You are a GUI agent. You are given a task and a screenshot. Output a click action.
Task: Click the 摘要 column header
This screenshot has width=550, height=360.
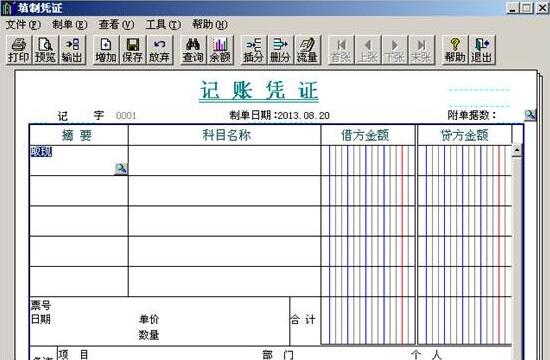click(x=79, y=135)
